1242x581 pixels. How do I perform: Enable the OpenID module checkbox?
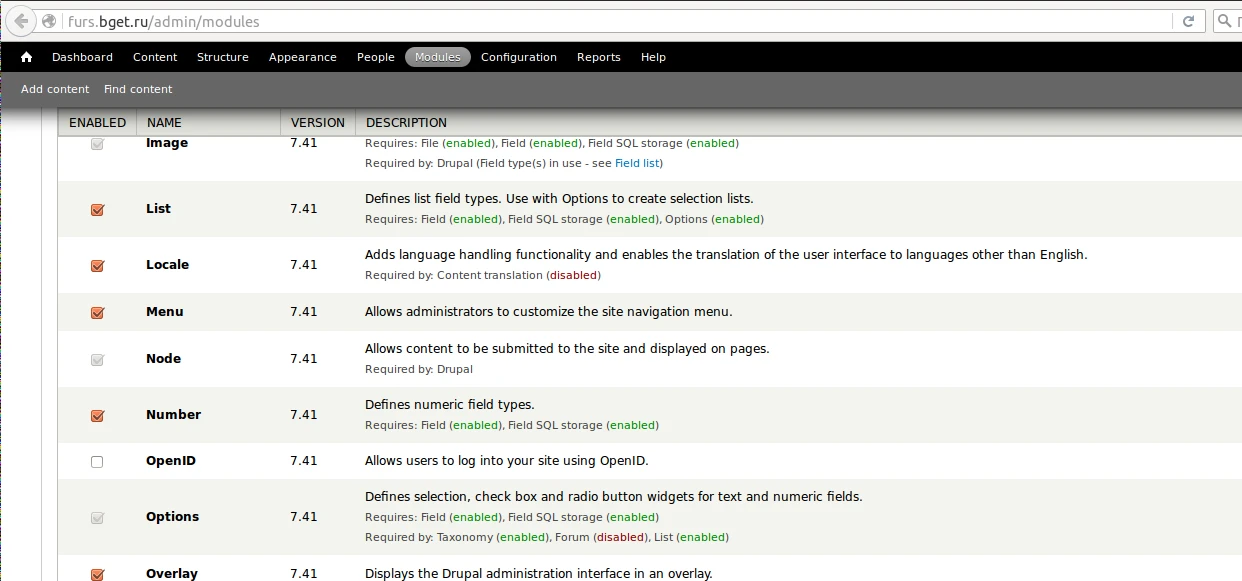(x=97, y=462)
